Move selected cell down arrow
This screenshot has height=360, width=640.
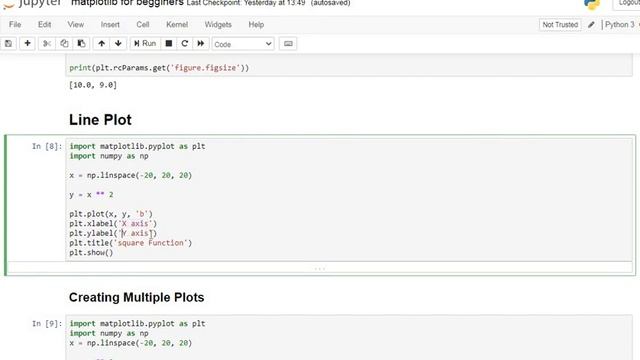coord(118,44)
